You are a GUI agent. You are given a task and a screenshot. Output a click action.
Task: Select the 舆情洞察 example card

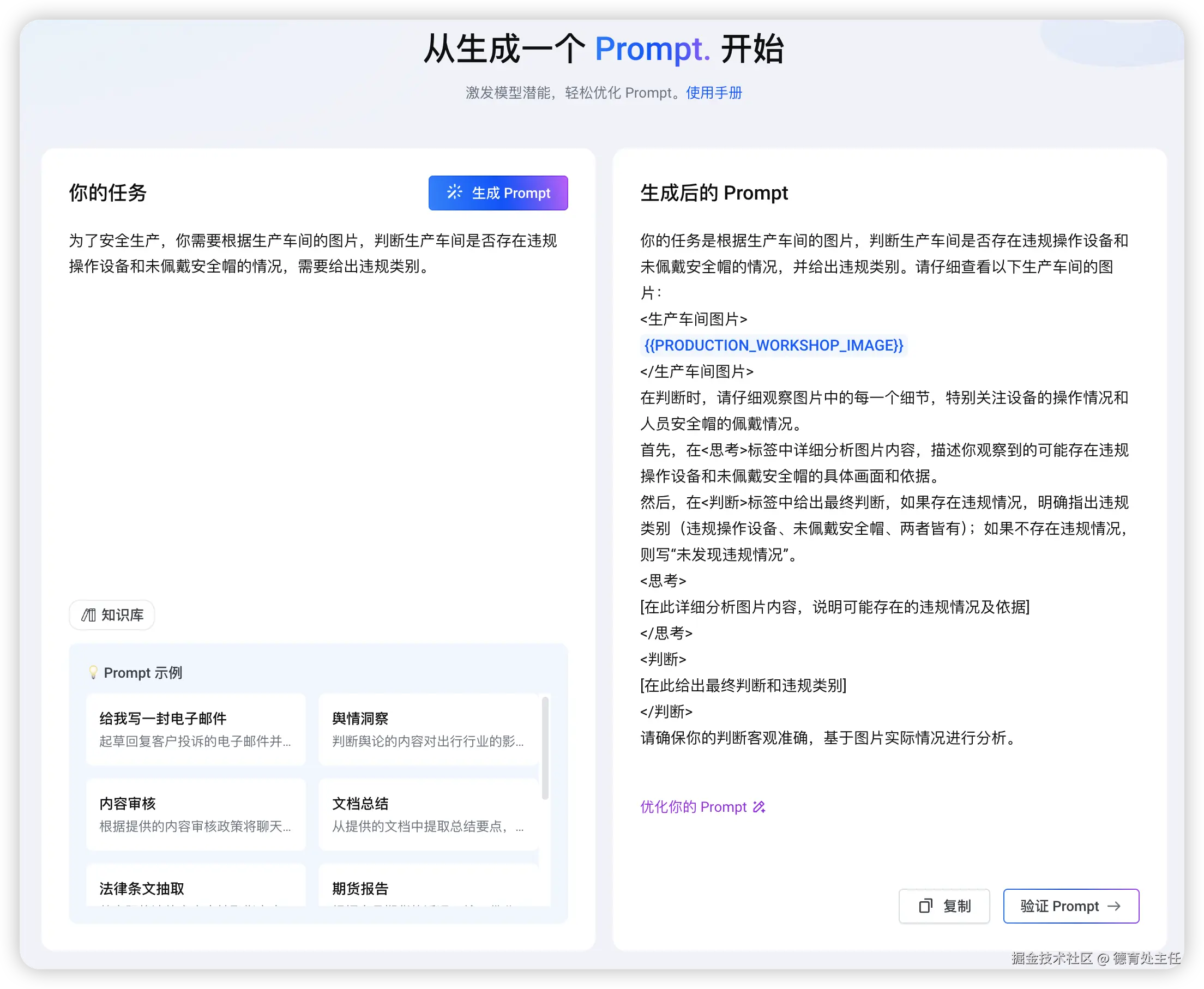pyautogui.click(x=428, y=728)
